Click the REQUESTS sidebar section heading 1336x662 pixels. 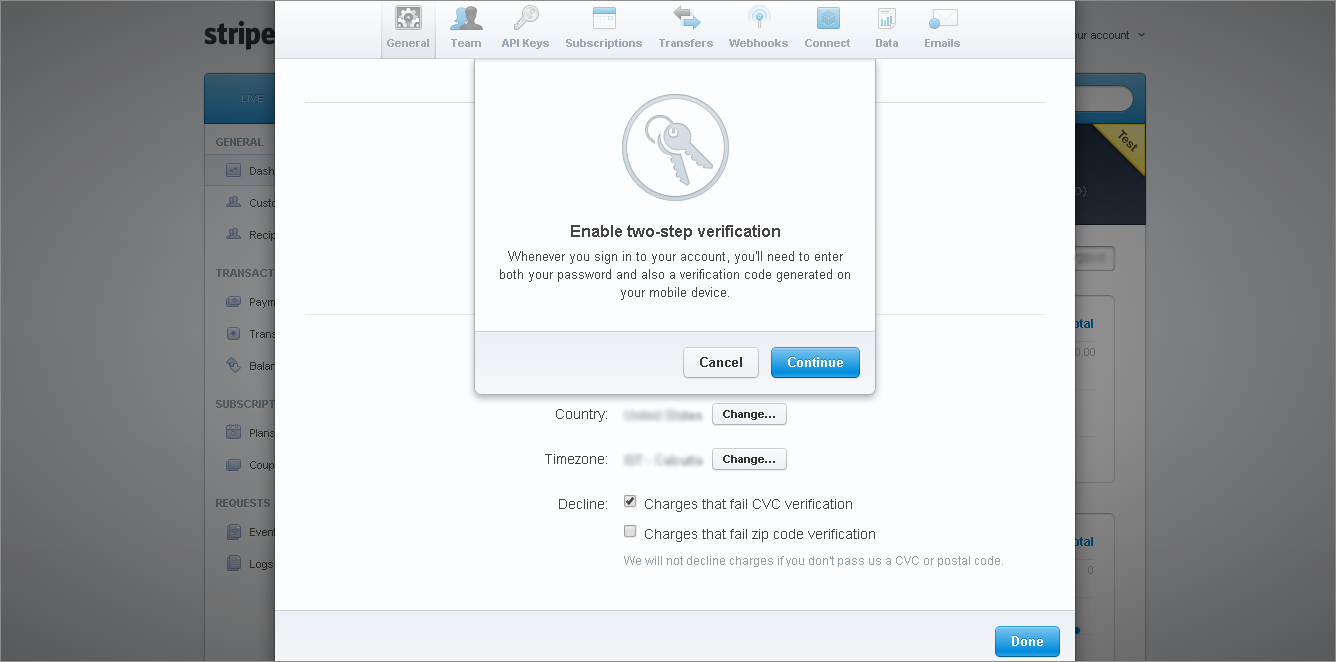(243, 503)
